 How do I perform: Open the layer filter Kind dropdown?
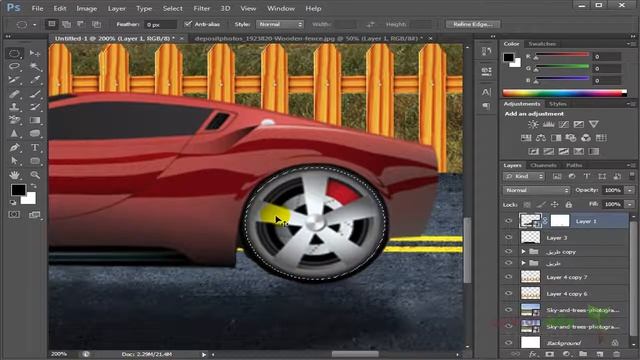coord(524,176)
